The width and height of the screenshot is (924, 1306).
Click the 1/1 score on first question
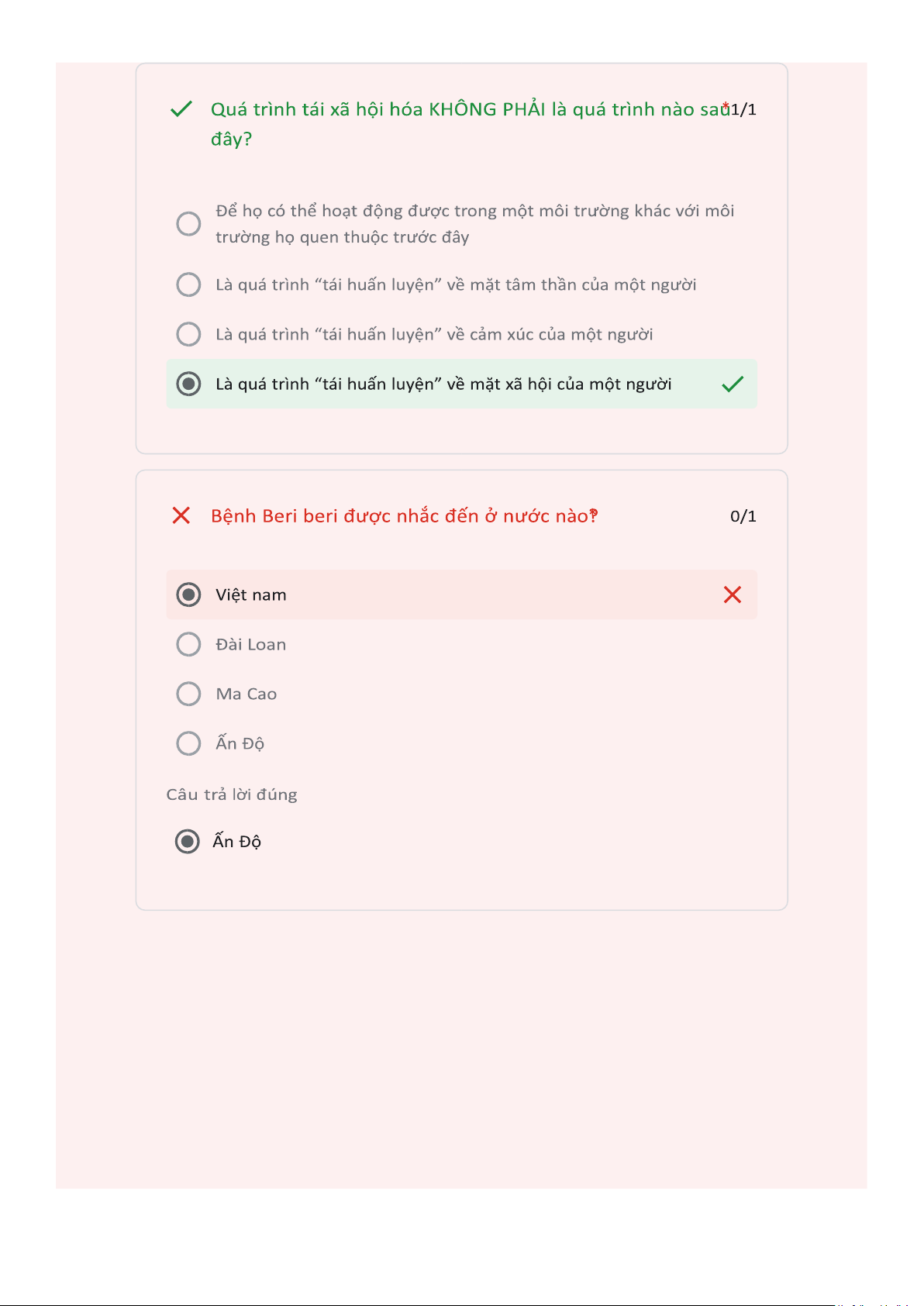point(743,109)
